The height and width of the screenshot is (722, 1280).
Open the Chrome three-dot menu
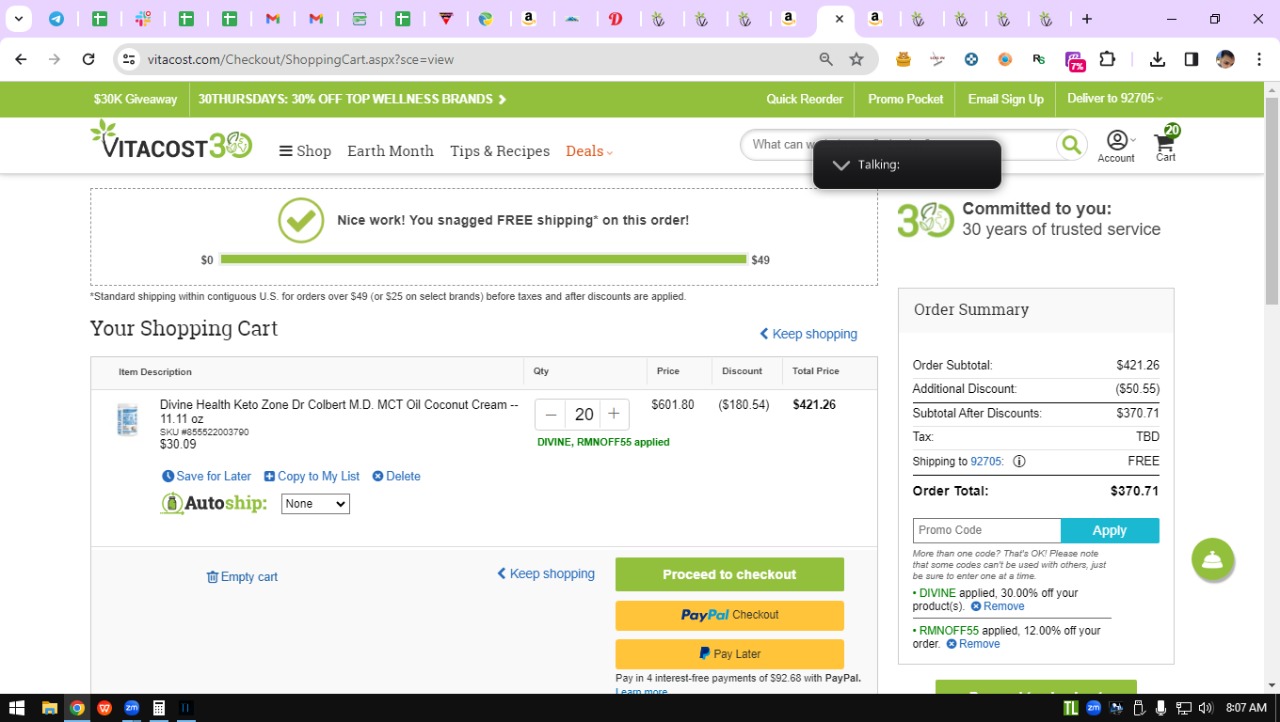pyautogui.click(x=1258, y=59)
